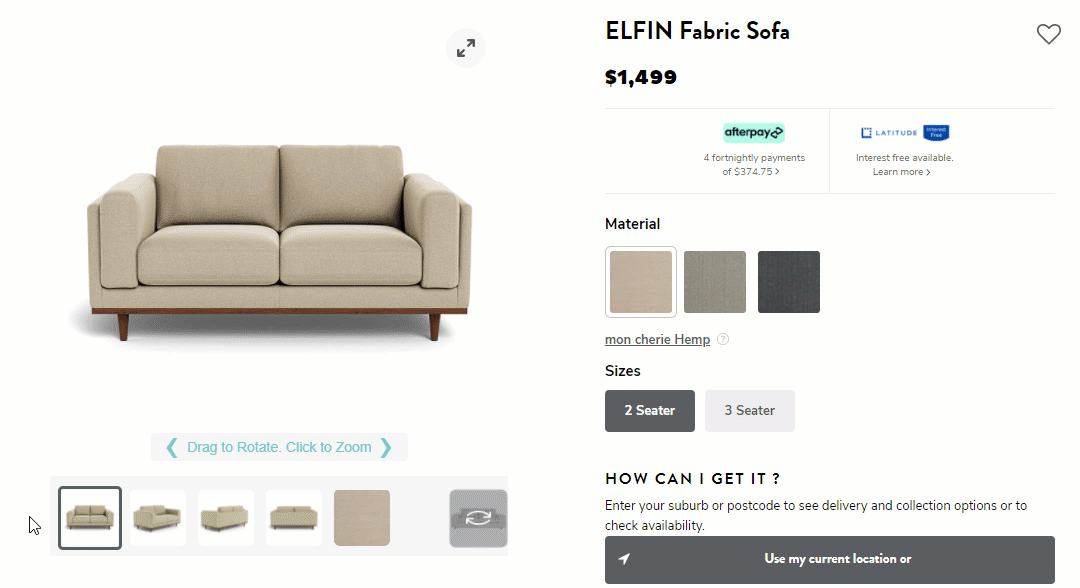The height and width of the screenshot is (588, 1080).
Task: Expand the fortnightly payments details chevron
Action: tap(779, 170)
